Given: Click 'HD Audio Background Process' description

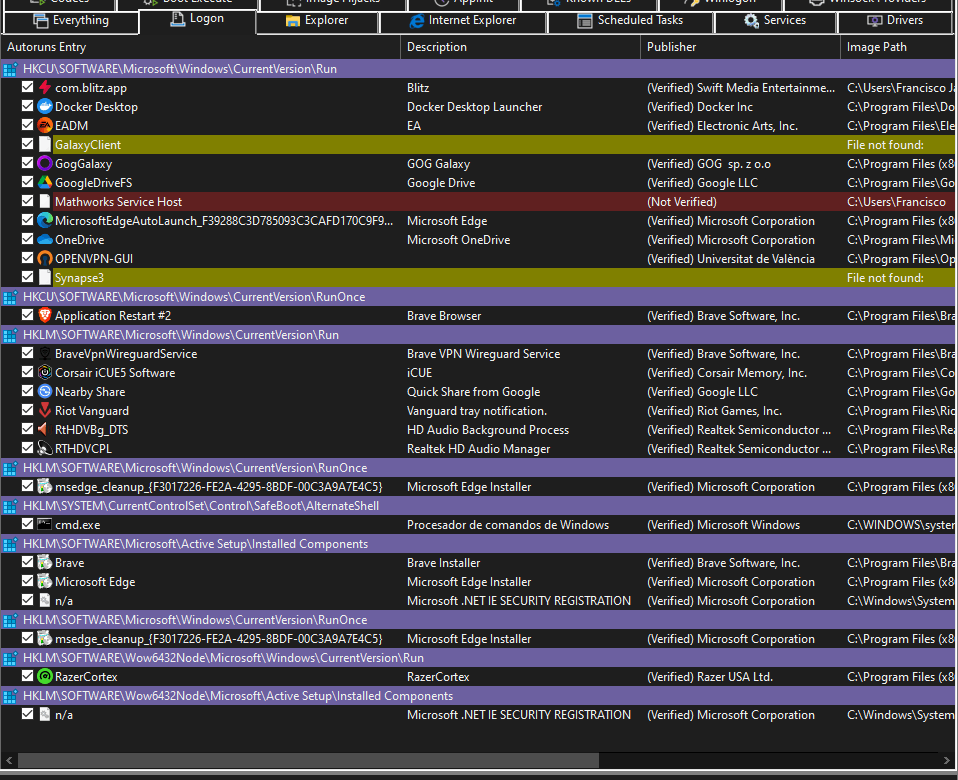Looking at the screenshot, I should pyautogui.click(x=488, y=430).
